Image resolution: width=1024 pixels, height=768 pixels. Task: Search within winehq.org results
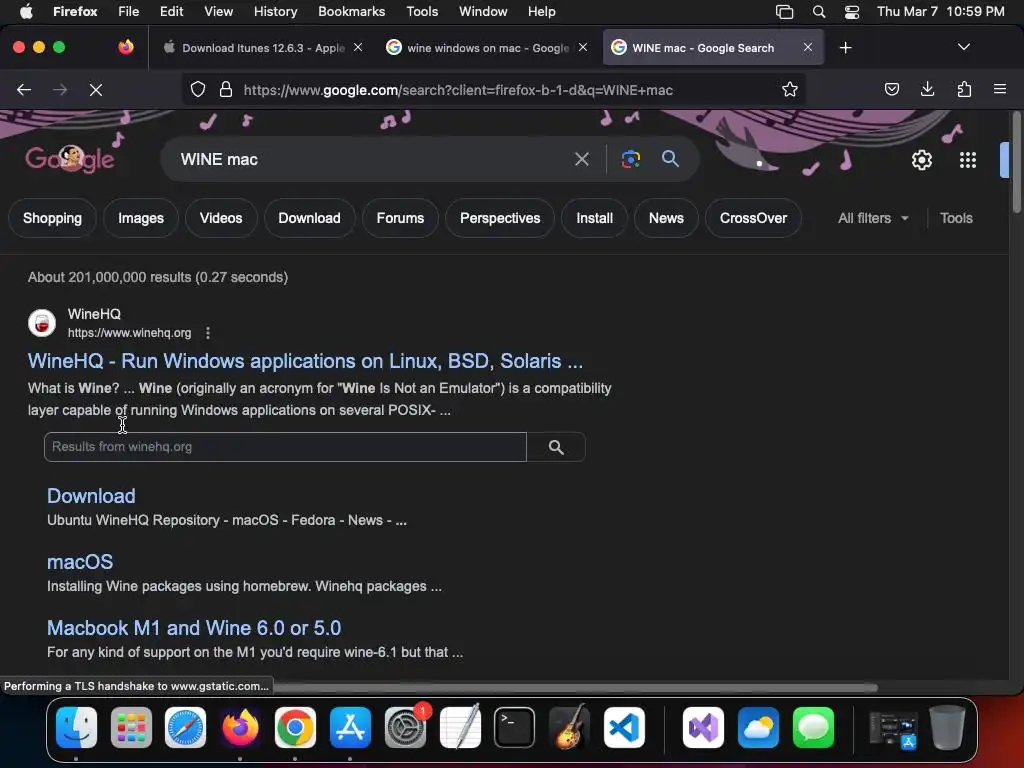pos(556,447)
